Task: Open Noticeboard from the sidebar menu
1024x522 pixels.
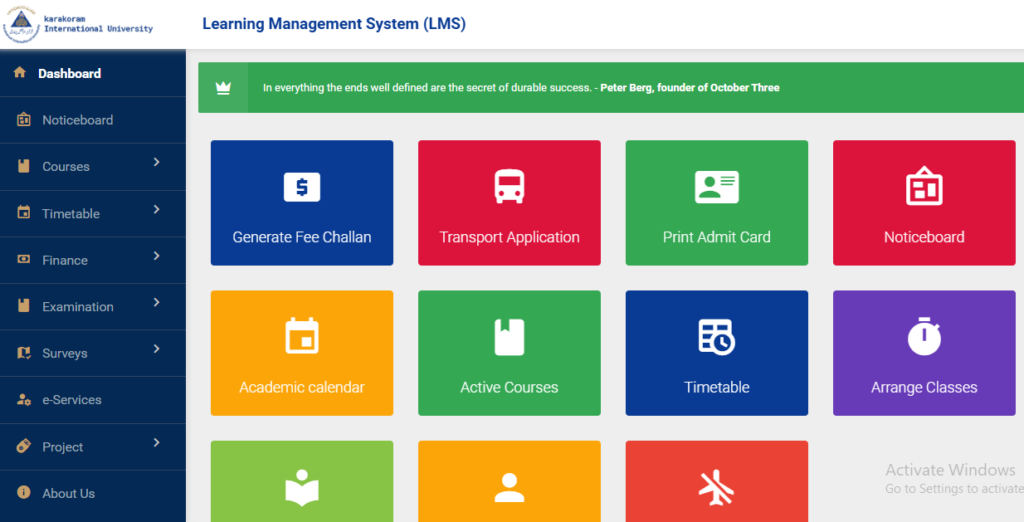Action: (93, 120)
